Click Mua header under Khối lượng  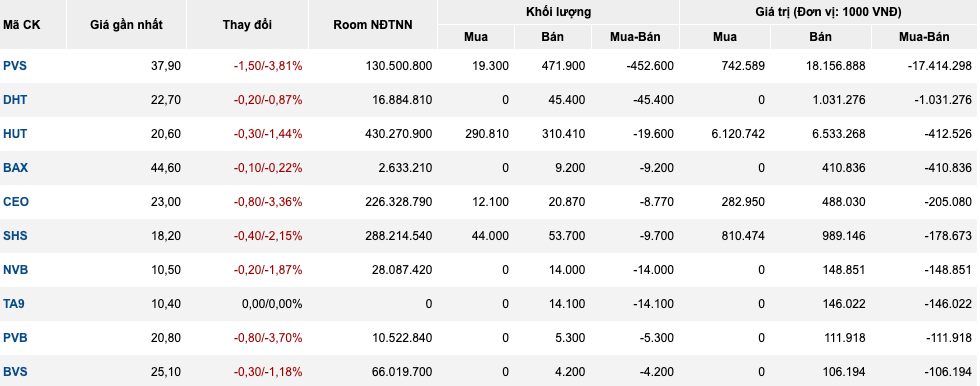(x=476, y=37)
